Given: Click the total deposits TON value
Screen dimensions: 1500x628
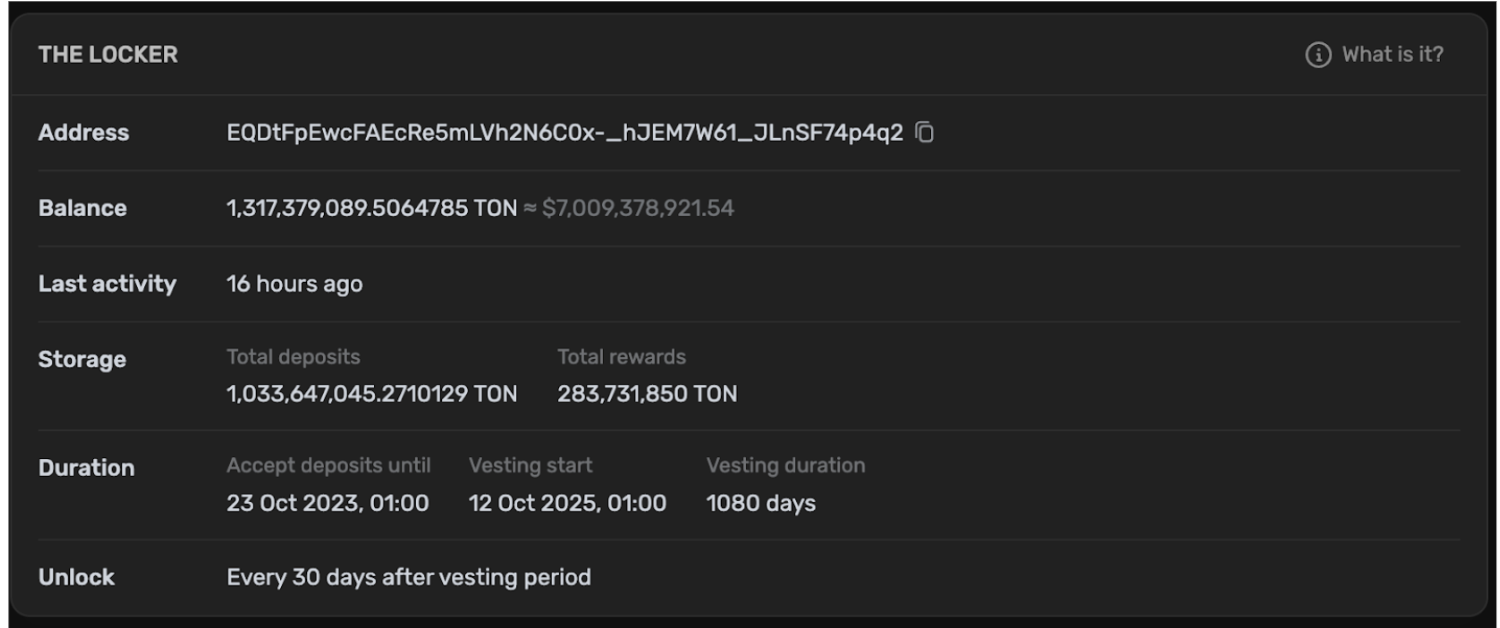Looking at the screenshot, I should click(x=371, y=394).
